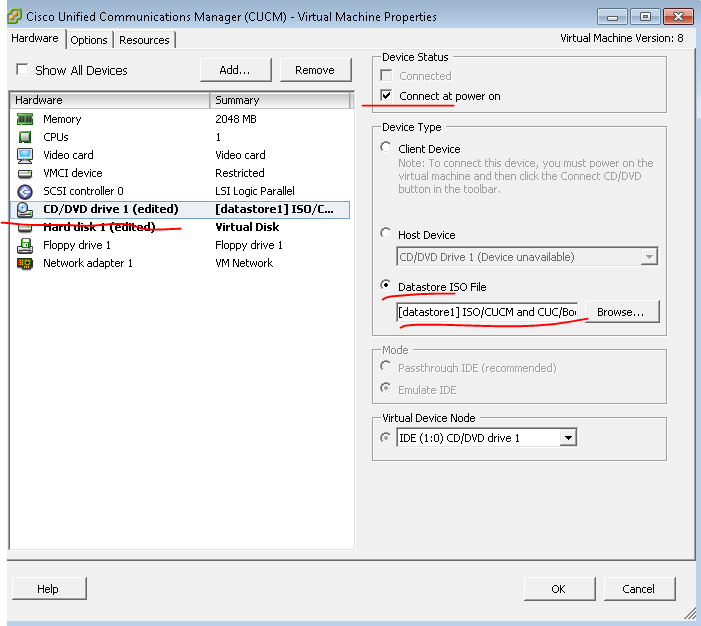This screenshot has width=701, height=626.
Task: Enable Show All Devices checkbox
Action: click(x=22, y=70)
